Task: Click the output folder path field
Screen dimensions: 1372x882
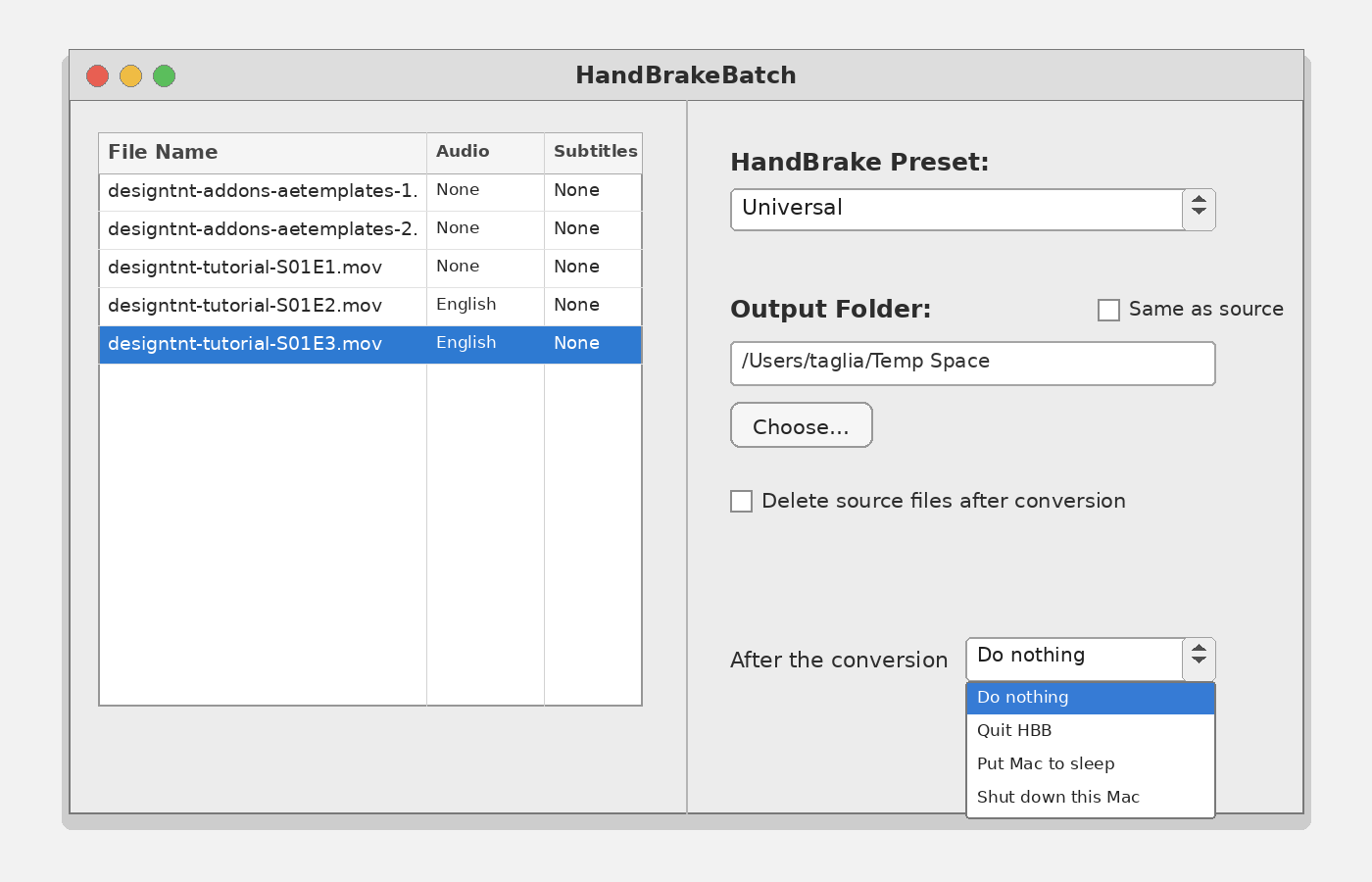Action: (x=973, y=364)
